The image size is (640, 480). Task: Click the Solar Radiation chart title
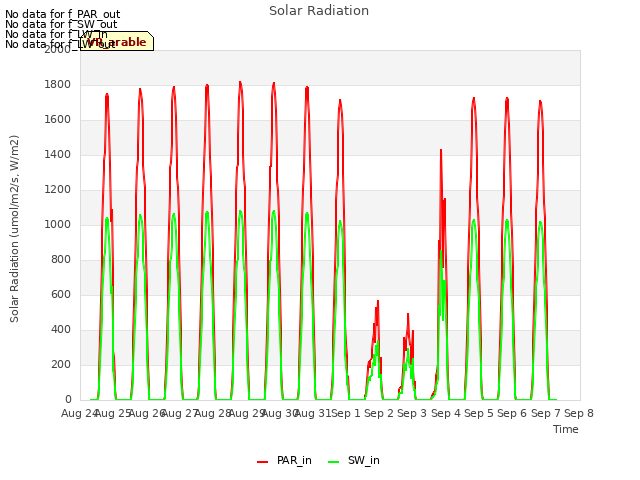tap(319, 11)
